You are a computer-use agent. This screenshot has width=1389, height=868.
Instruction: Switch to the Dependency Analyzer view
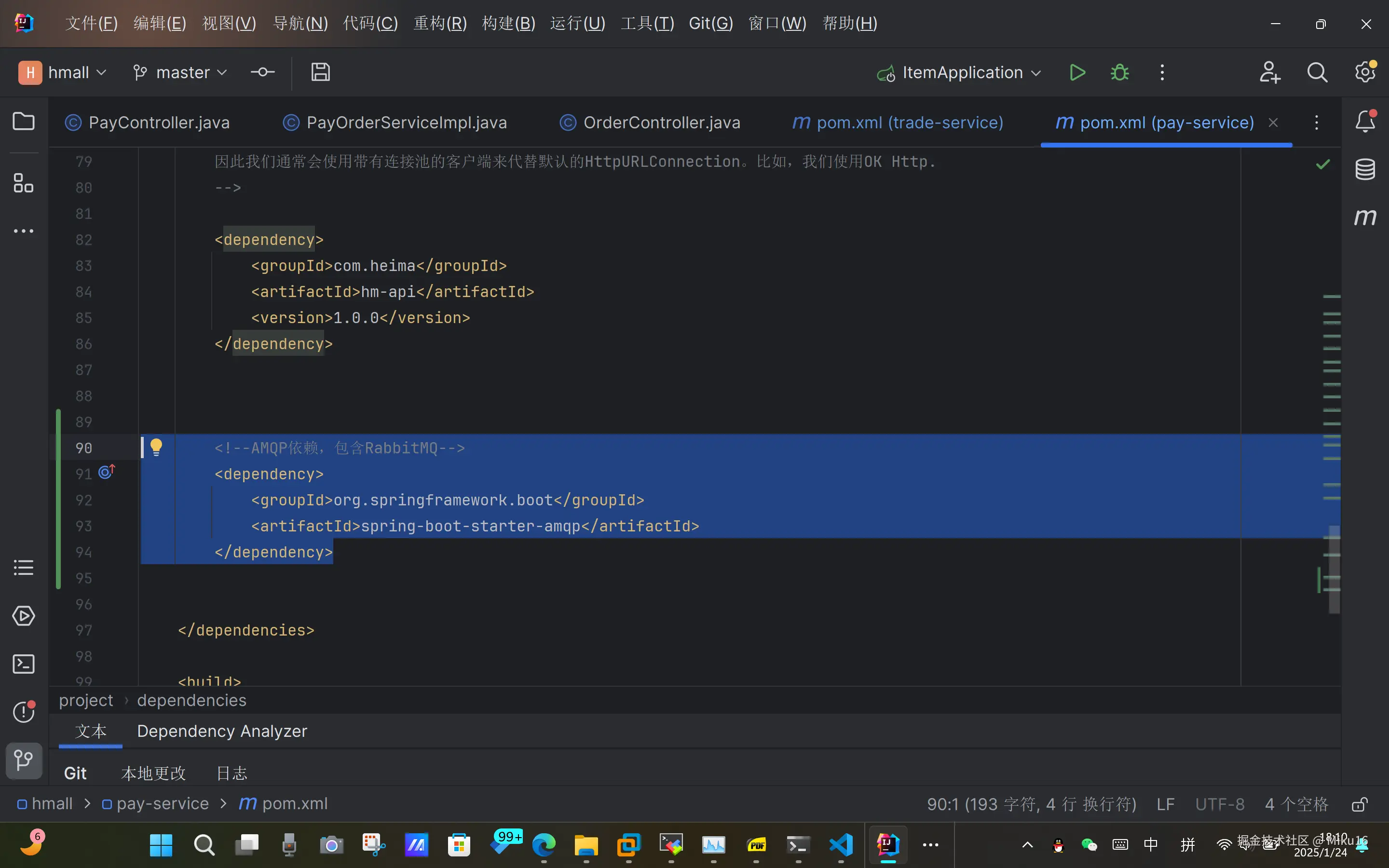pyautogui.click(x=222, y=731)
